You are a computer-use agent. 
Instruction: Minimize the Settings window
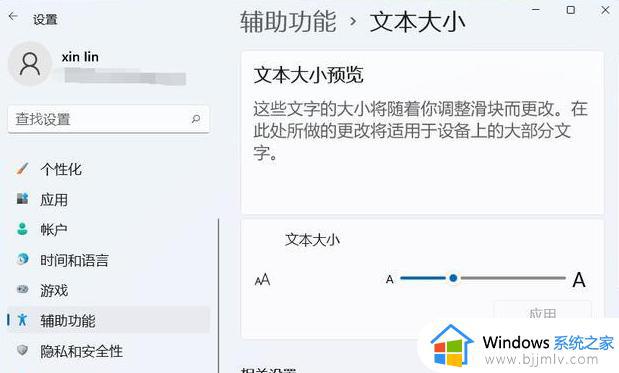[x=536, y=10]
